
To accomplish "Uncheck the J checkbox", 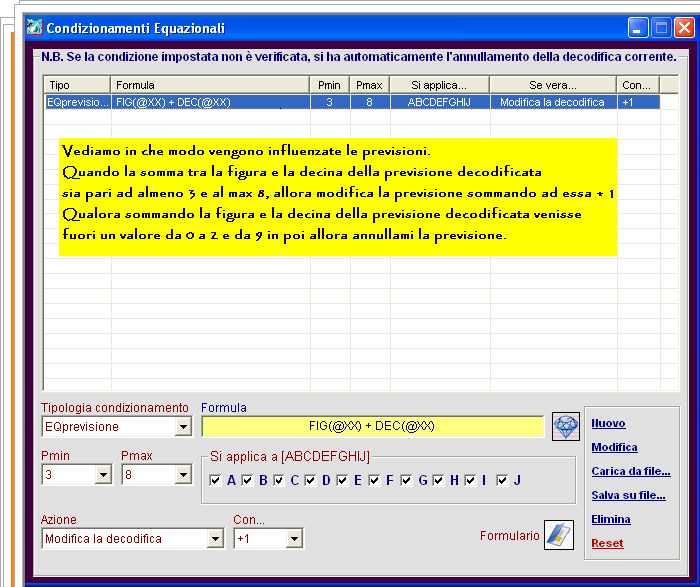I will tap(502, 480).
